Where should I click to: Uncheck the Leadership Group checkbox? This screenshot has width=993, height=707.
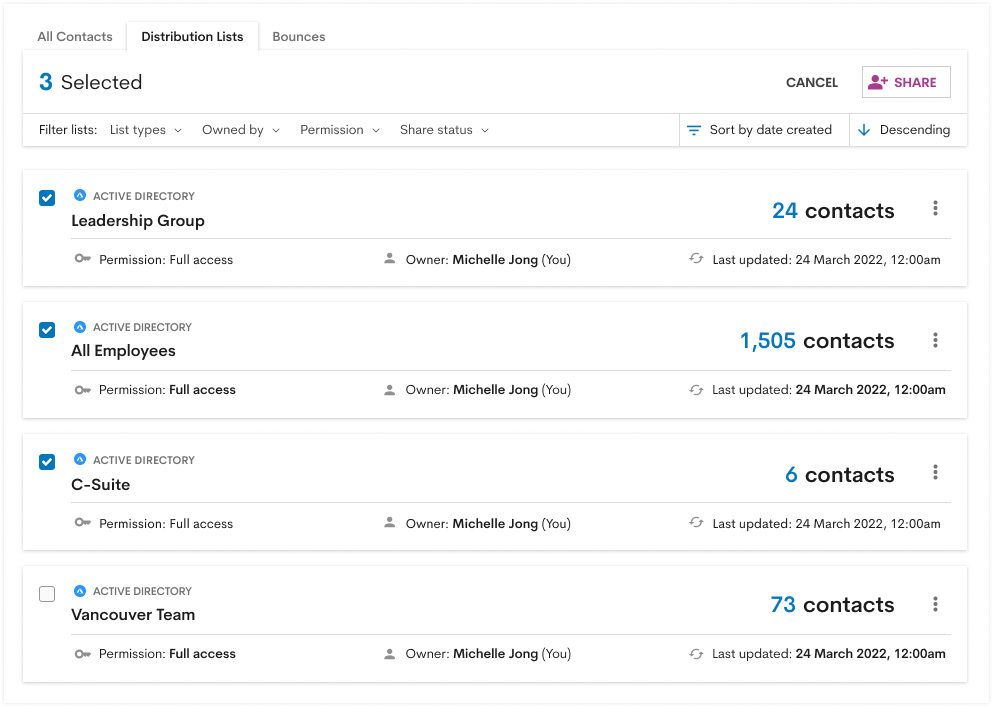tap(47, 198)
